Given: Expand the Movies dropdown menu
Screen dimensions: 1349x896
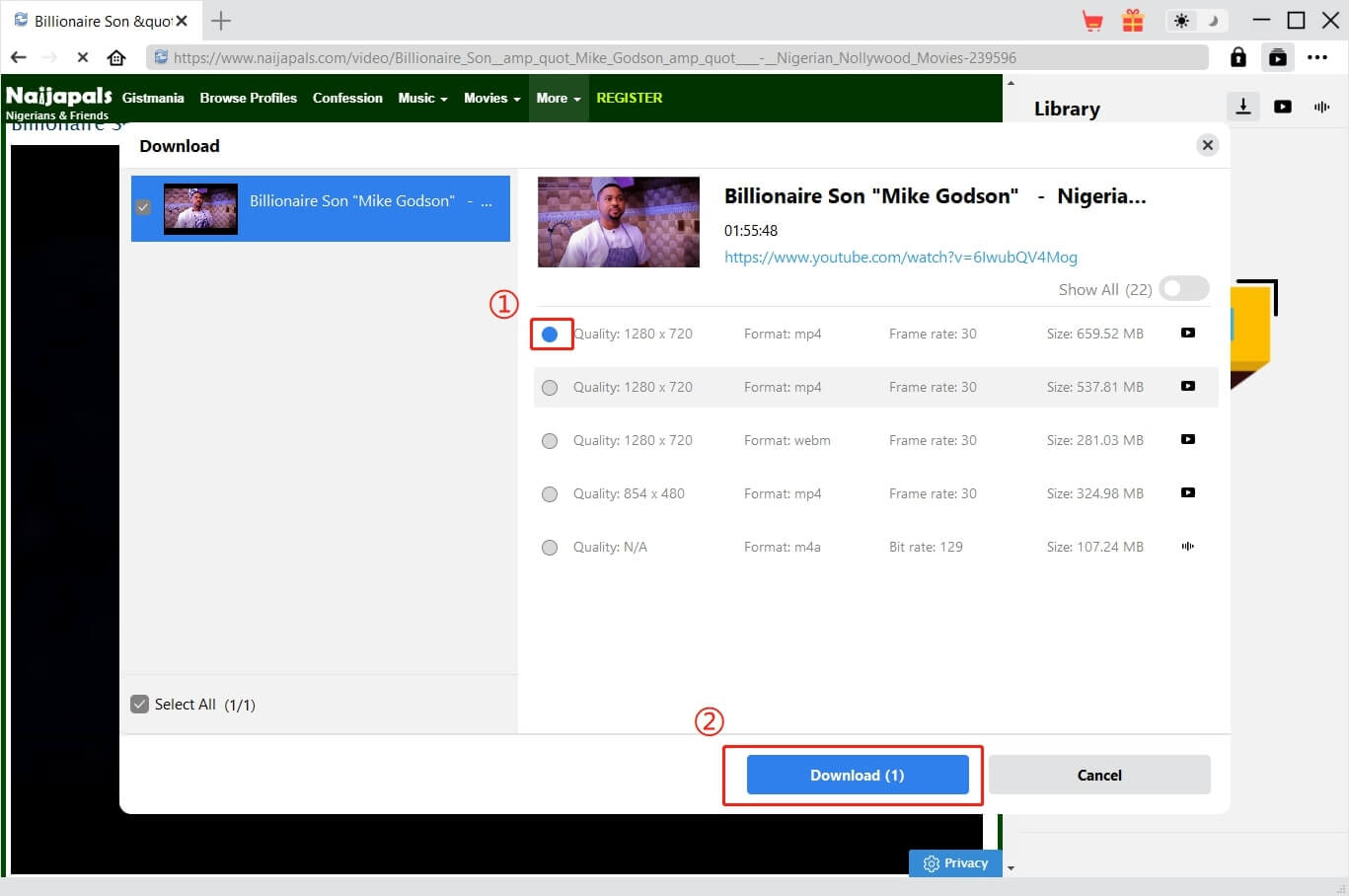Looking at the screenshot, I should pos(491,98).
